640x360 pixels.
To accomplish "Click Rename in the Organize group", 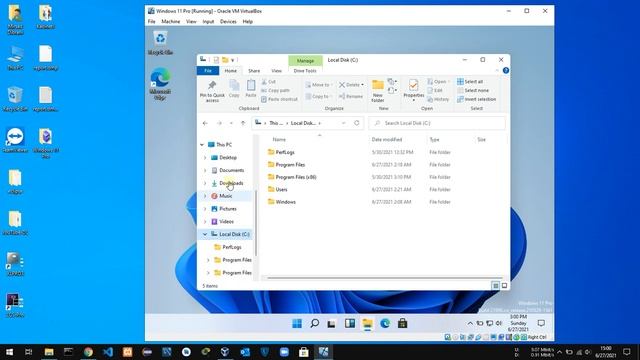I will tap(351, 96).
